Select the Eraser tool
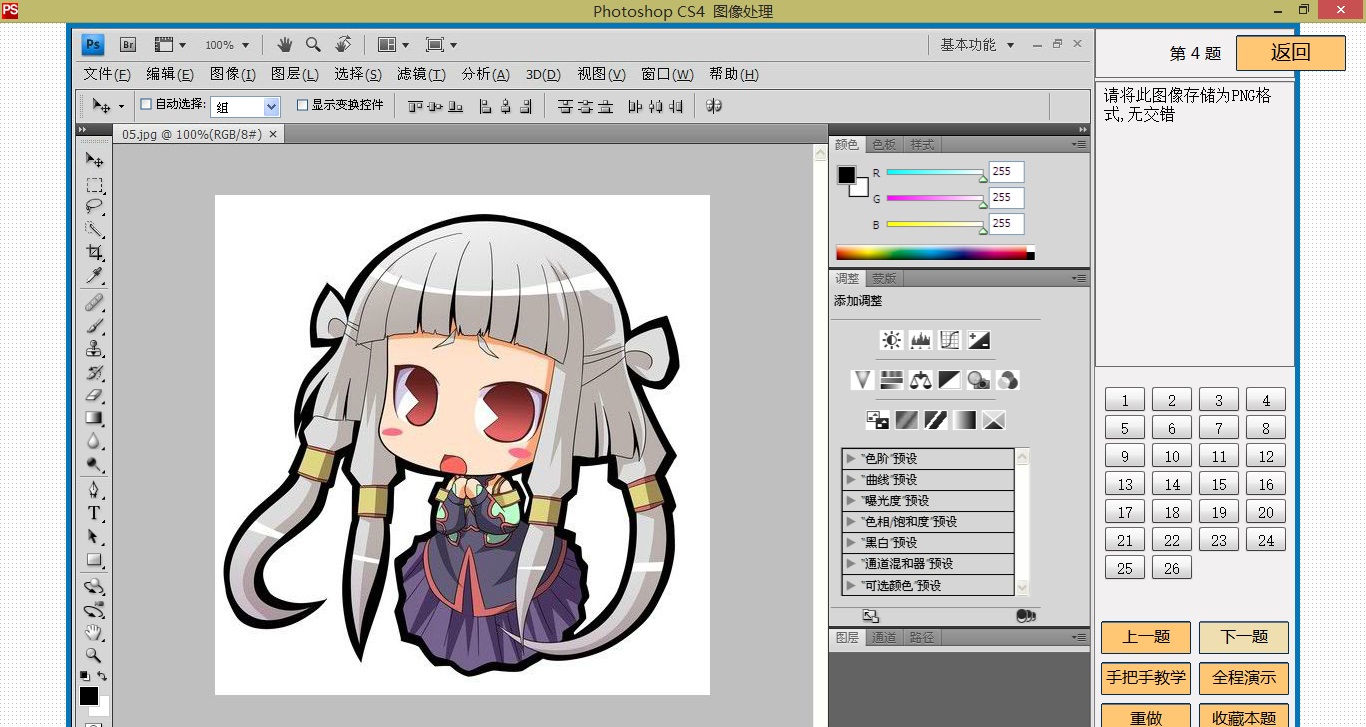The height and width of the screenshot is (727, 1366). pyautogui.click(x=94, y=395)
